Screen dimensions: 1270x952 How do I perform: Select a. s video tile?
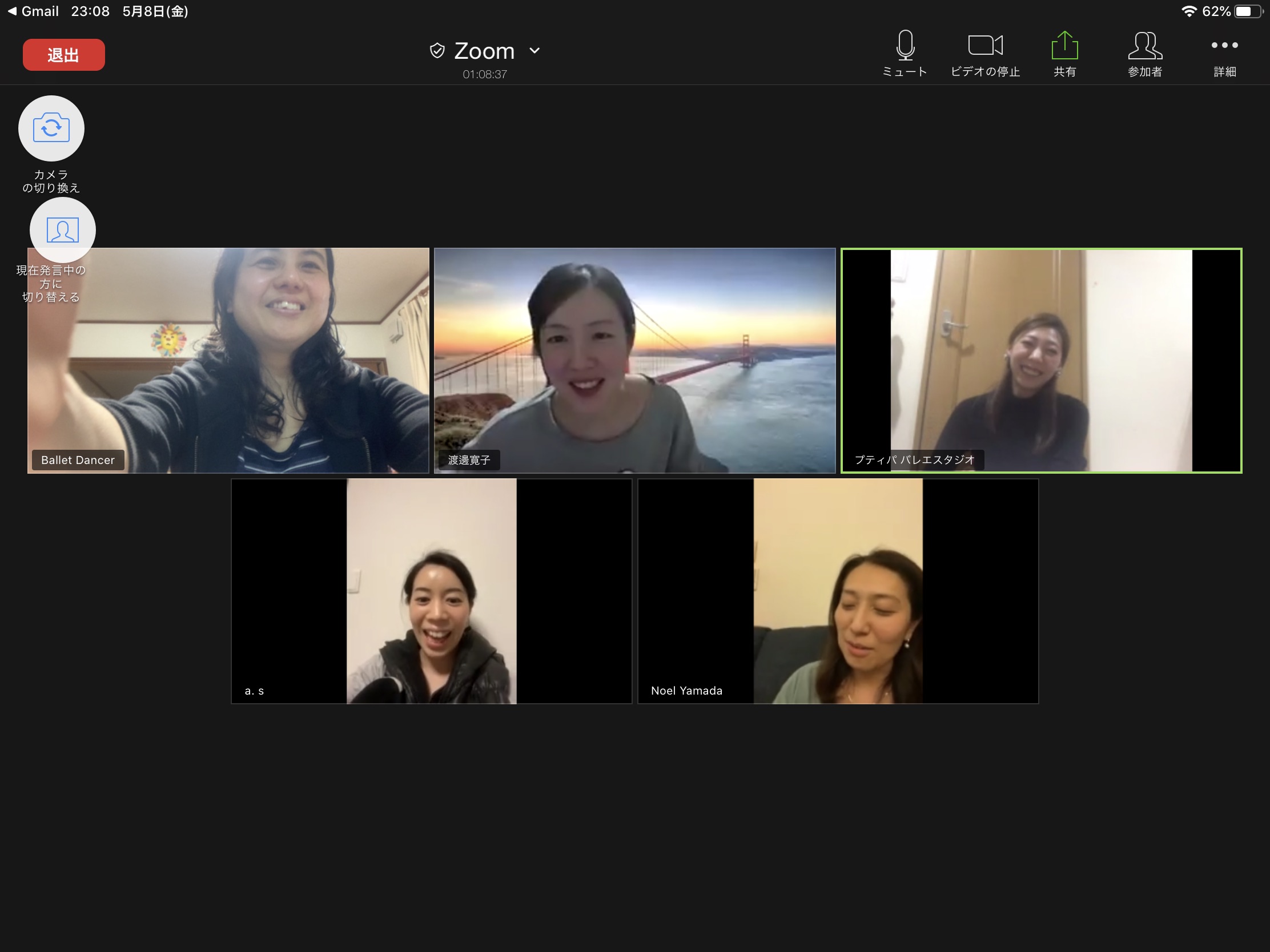tap(431, 591)
